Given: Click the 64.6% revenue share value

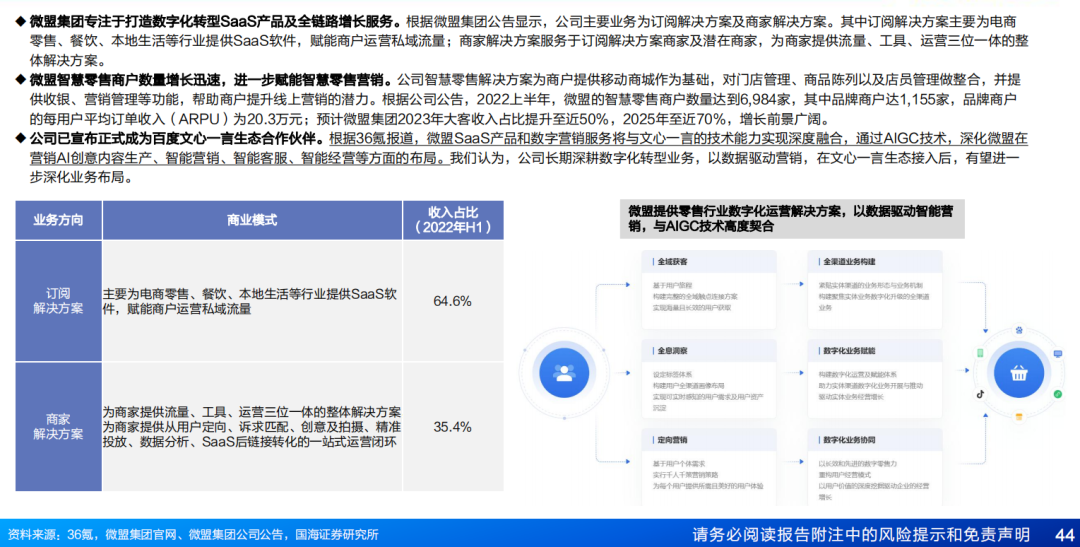Looking at the screenshot, I should point(453,301).
